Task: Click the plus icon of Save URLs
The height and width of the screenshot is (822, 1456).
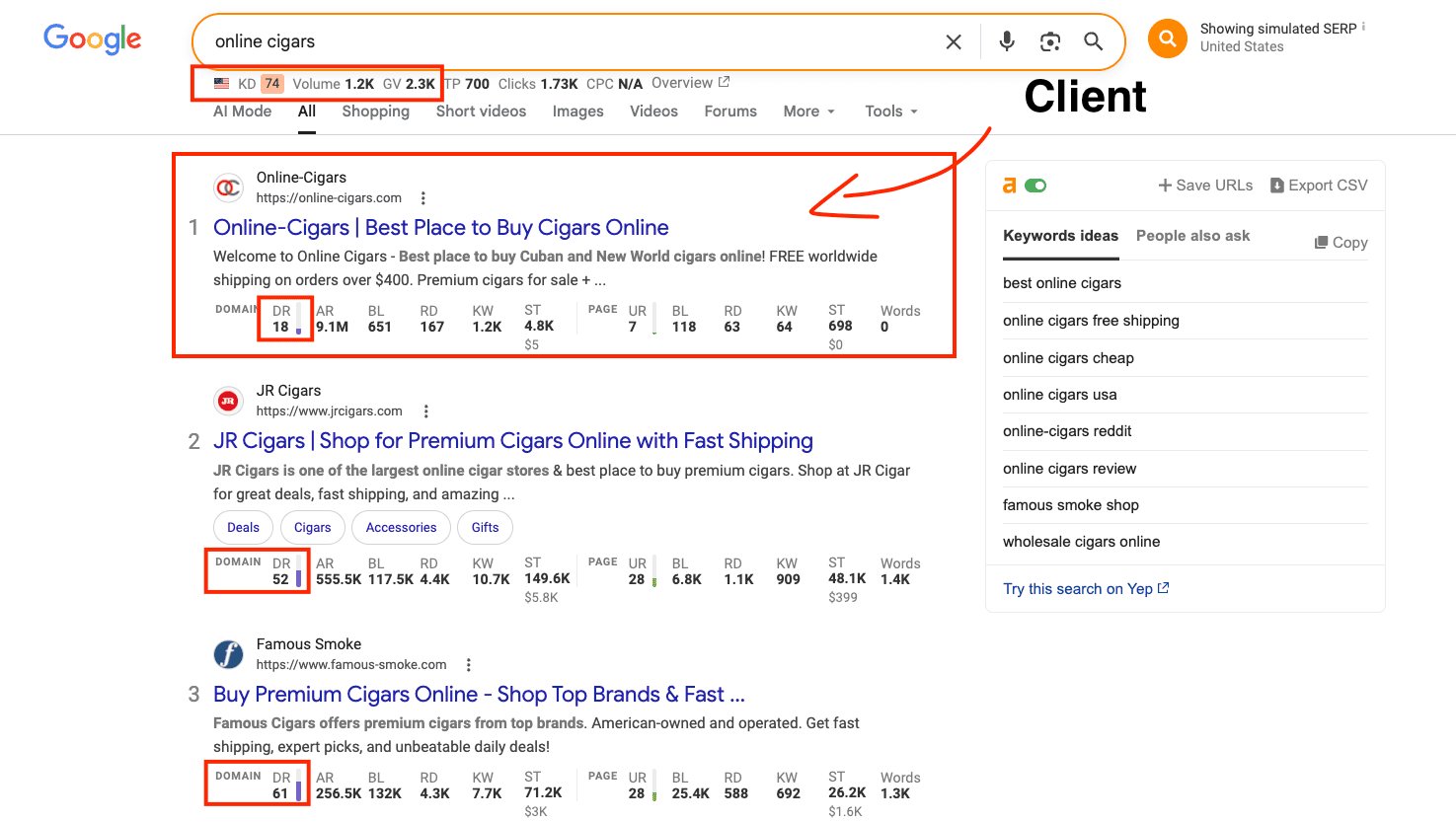Action: [x=1165, y=186]
